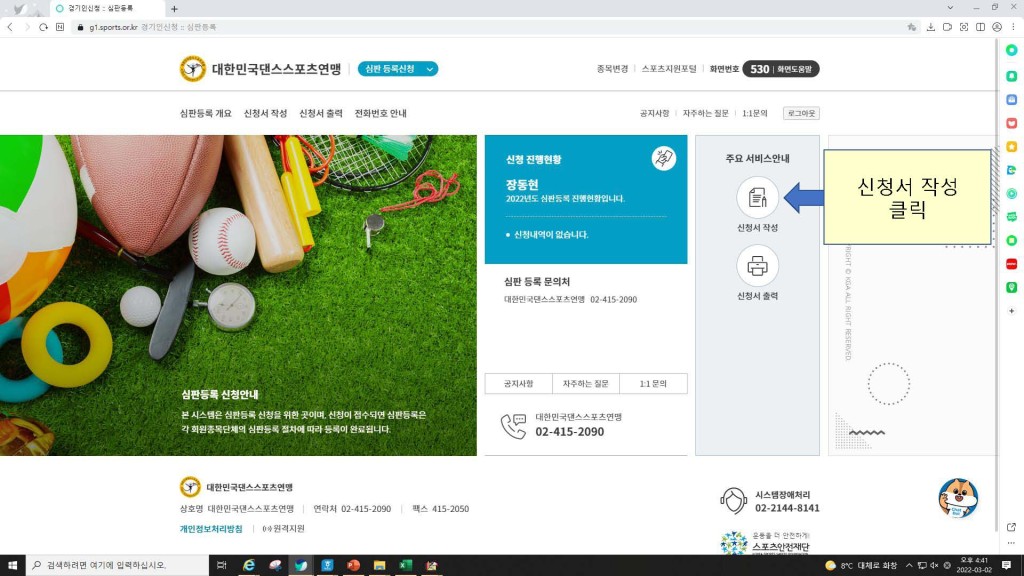Click the 화면도움말 button beside 530

coord(796,69)
